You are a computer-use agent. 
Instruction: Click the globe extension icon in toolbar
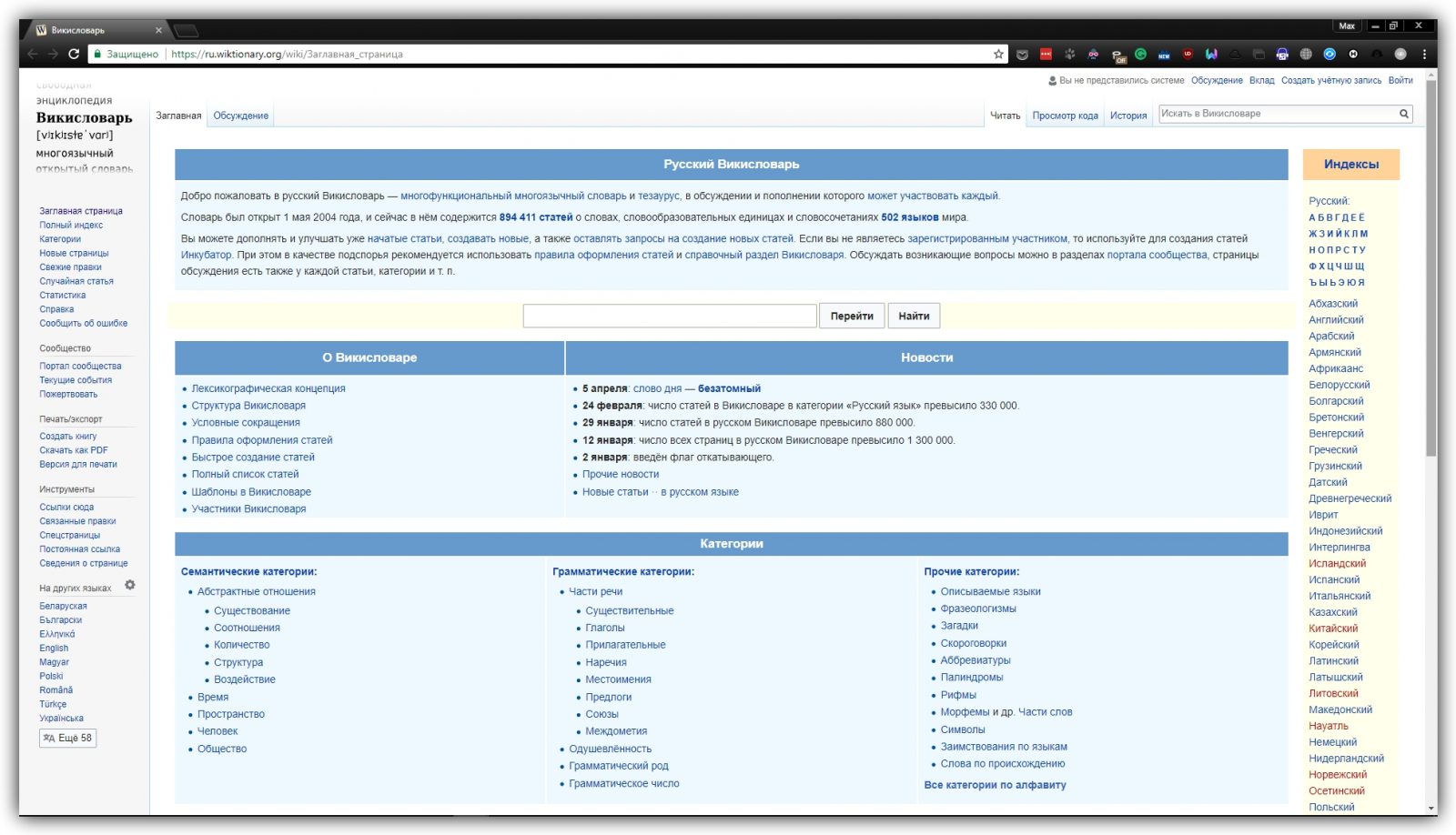click(x=1306, y=55)
